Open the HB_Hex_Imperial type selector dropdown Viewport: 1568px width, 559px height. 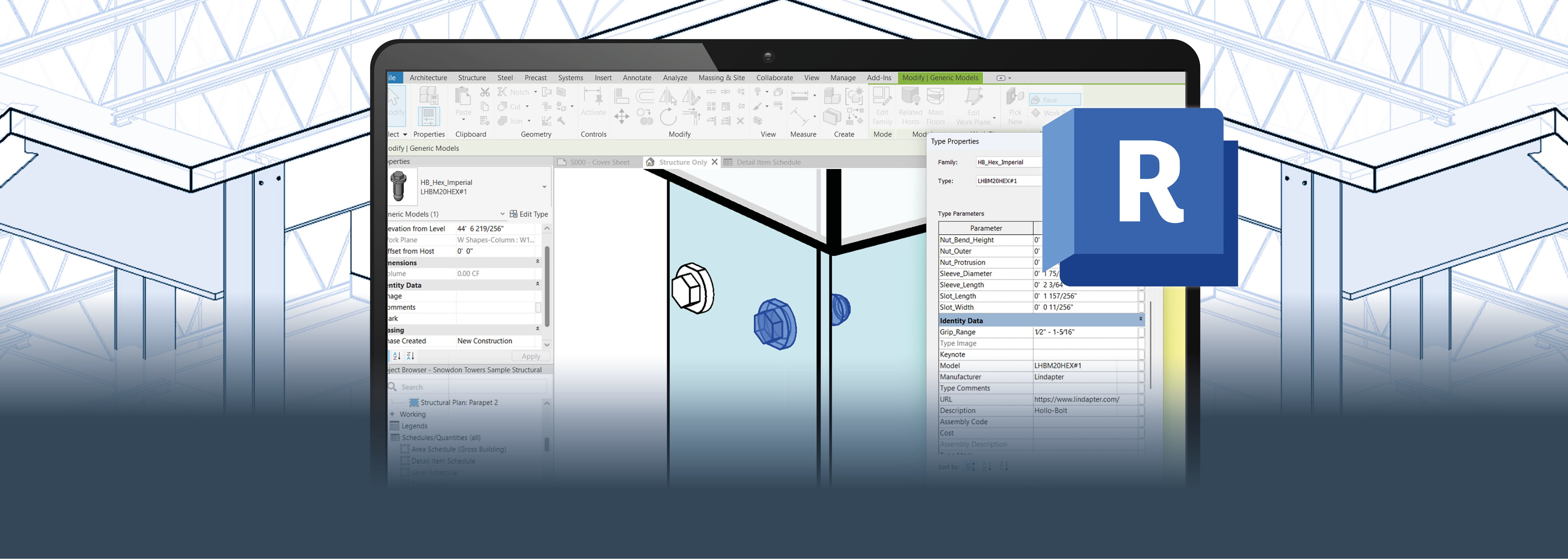pyautogui.click(x=544, y=187)
